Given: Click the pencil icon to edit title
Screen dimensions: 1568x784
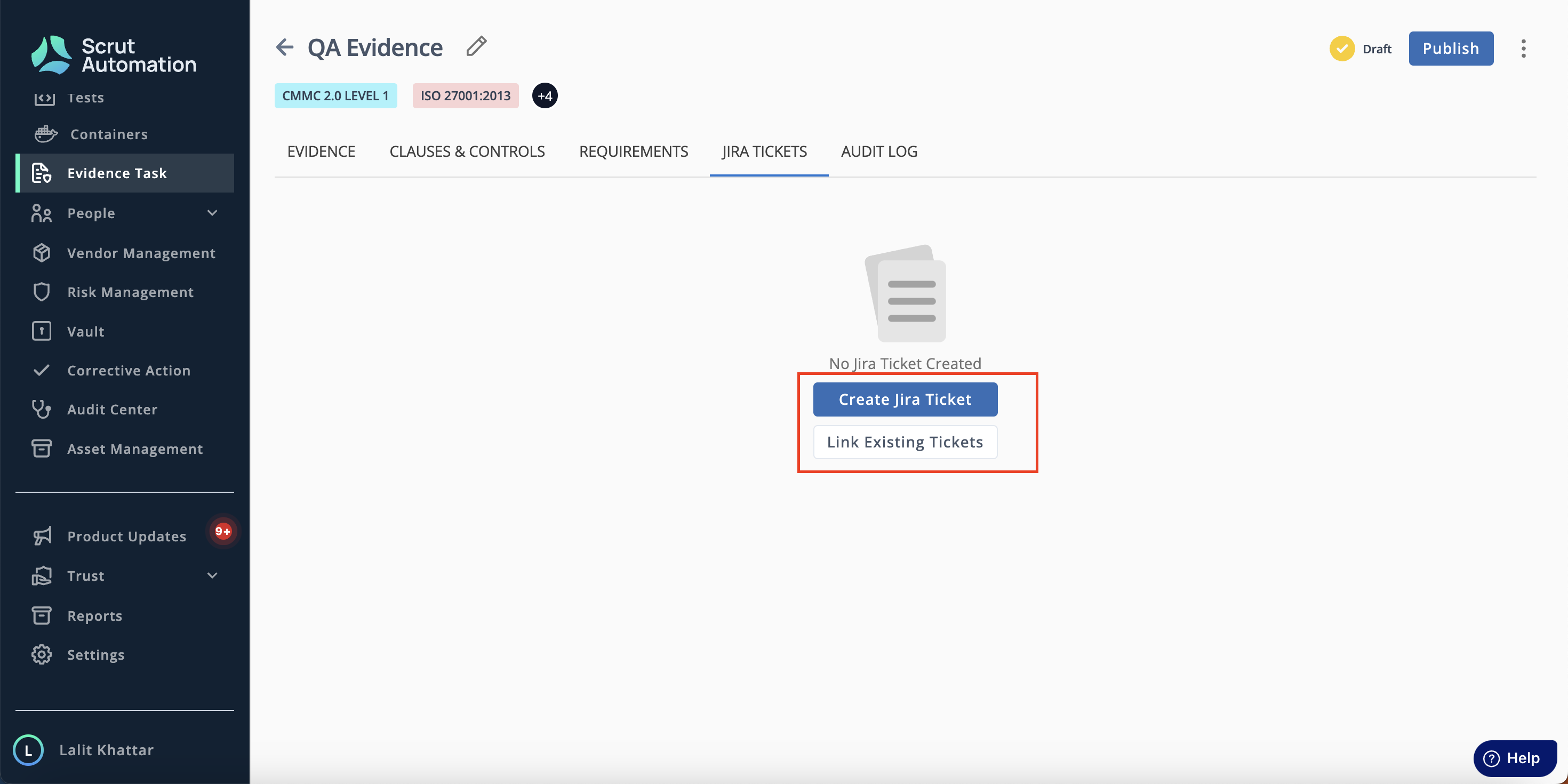Looking at the screenshot, I should pyautogui.click(x=477, y=46).
